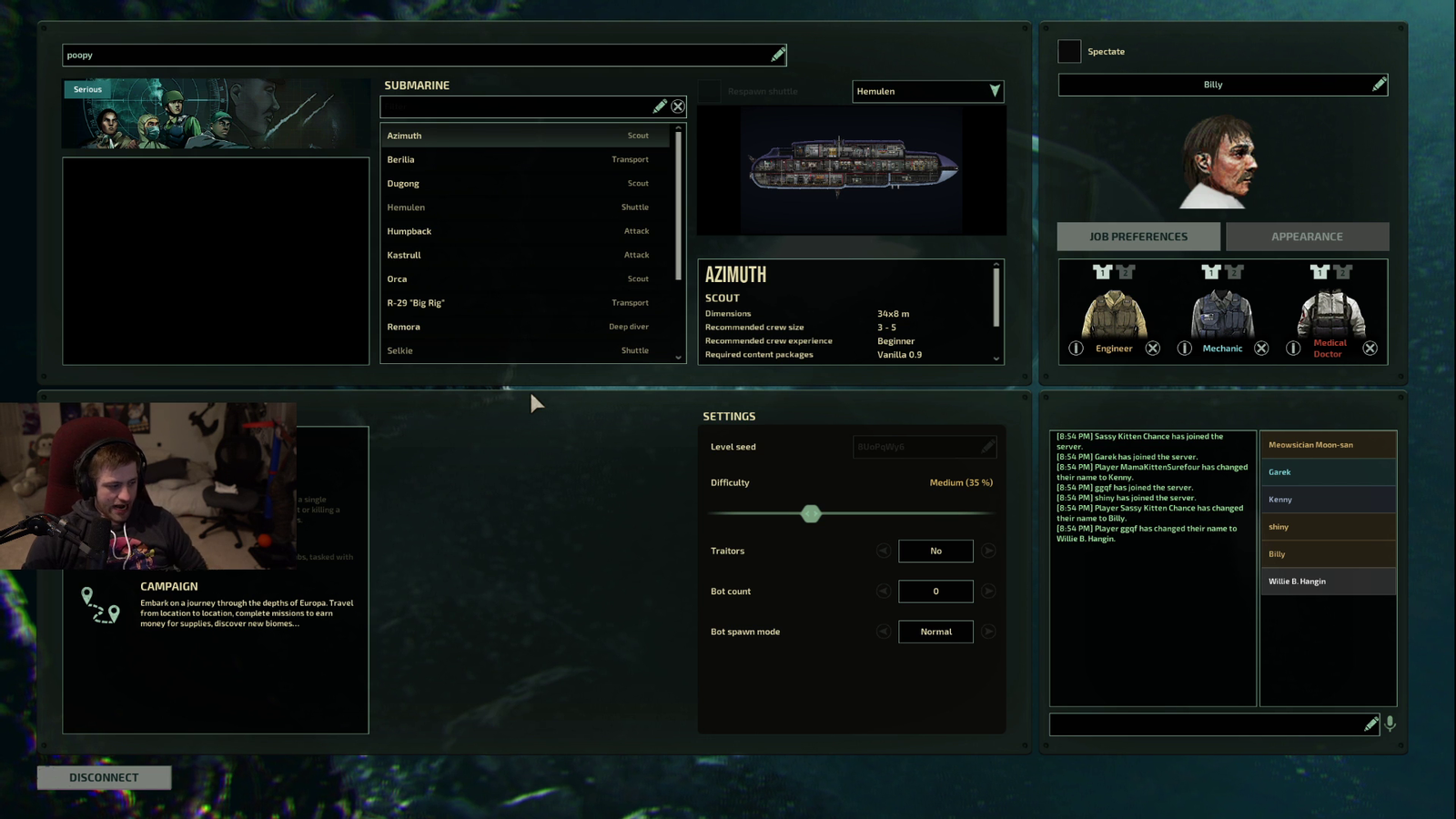This screenshot has height=819, width=1456.
Task: Select the Hemulen shuttle in list
Action: click(525, 207)
